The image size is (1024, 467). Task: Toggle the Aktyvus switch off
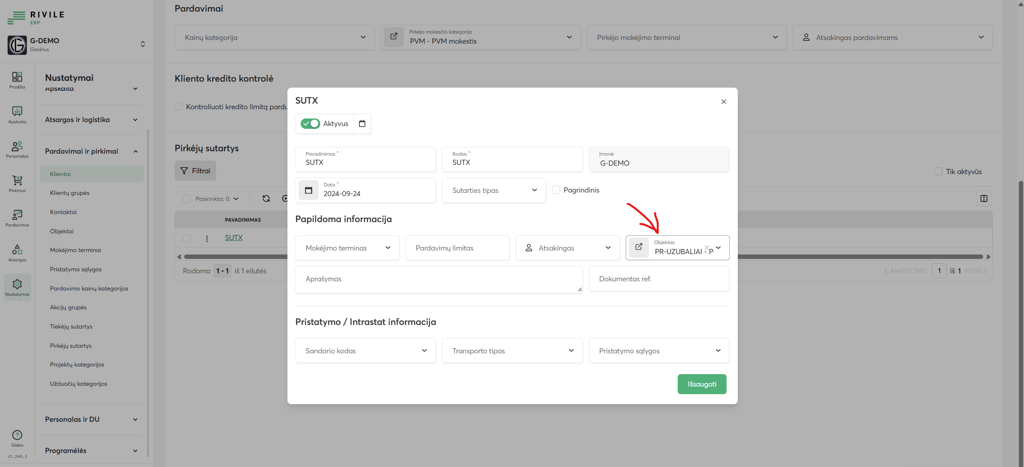click(310, 124)
